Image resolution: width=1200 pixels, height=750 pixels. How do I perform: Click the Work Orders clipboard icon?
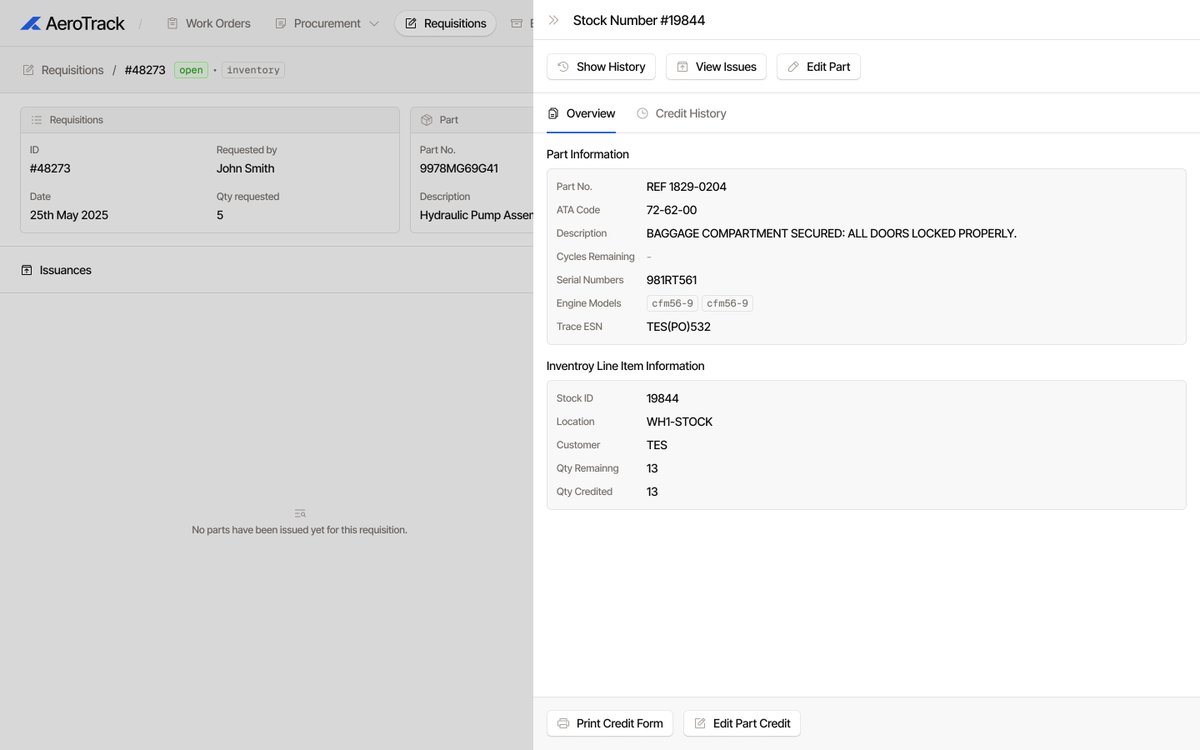[172, 23]
